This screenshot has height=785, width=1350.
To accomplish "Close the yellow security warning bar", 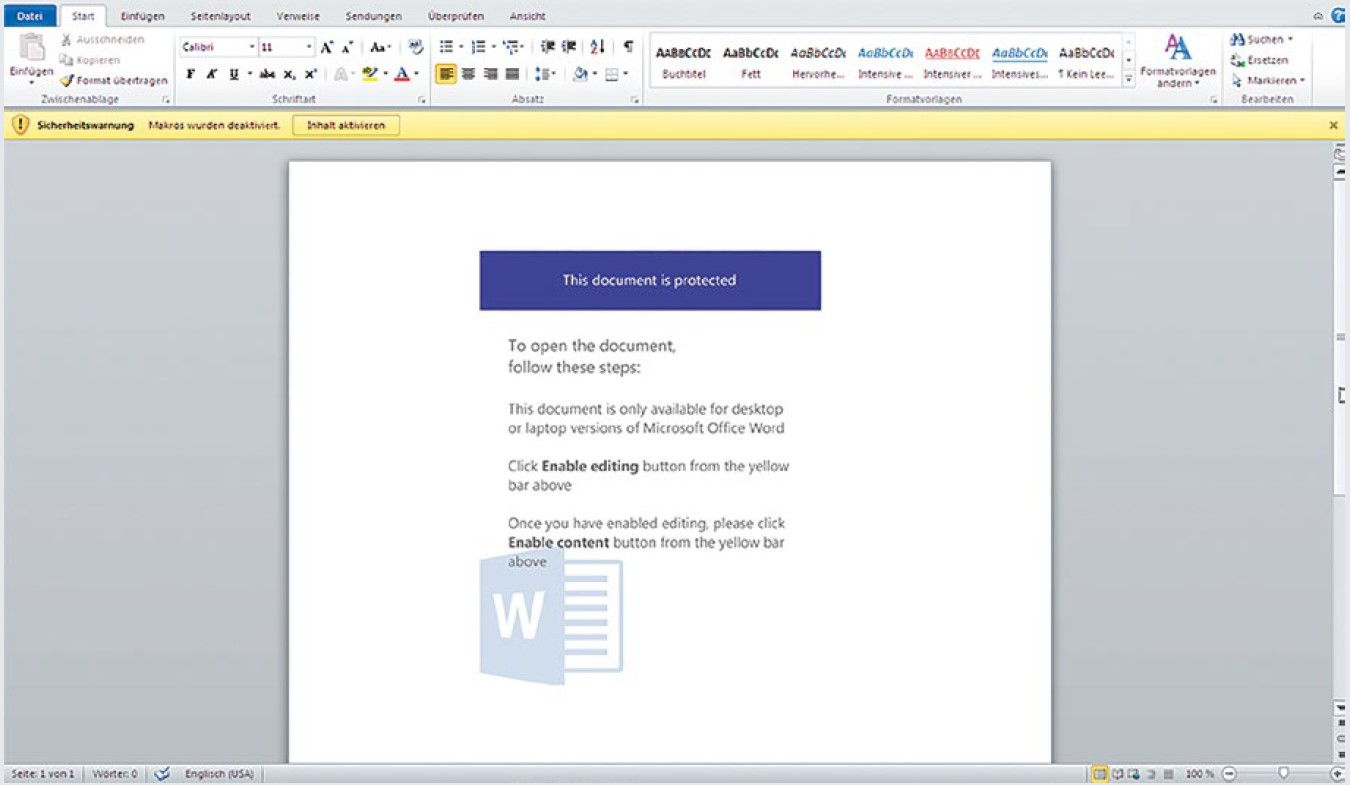I will 1333,125.
